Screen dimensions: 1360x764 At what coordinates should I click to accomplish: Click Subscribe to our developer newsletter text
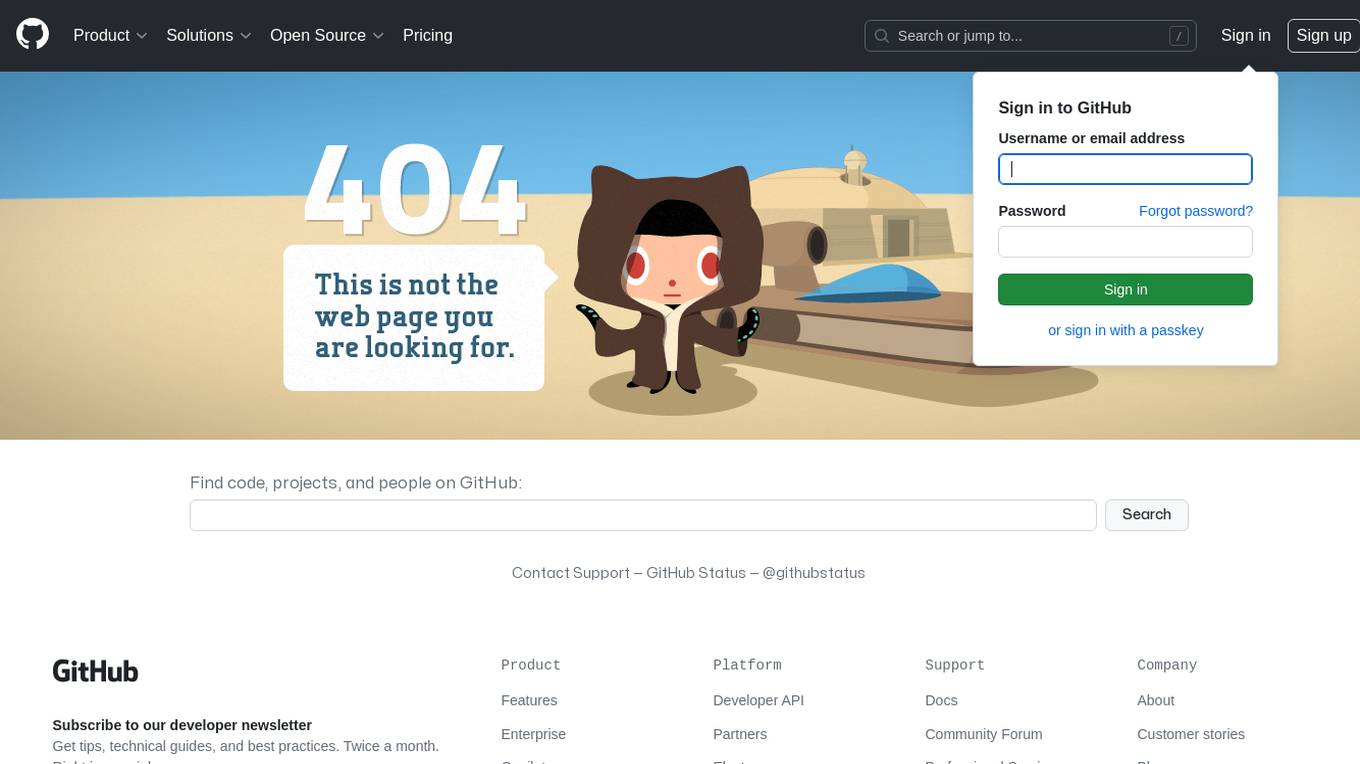[182, 725]
